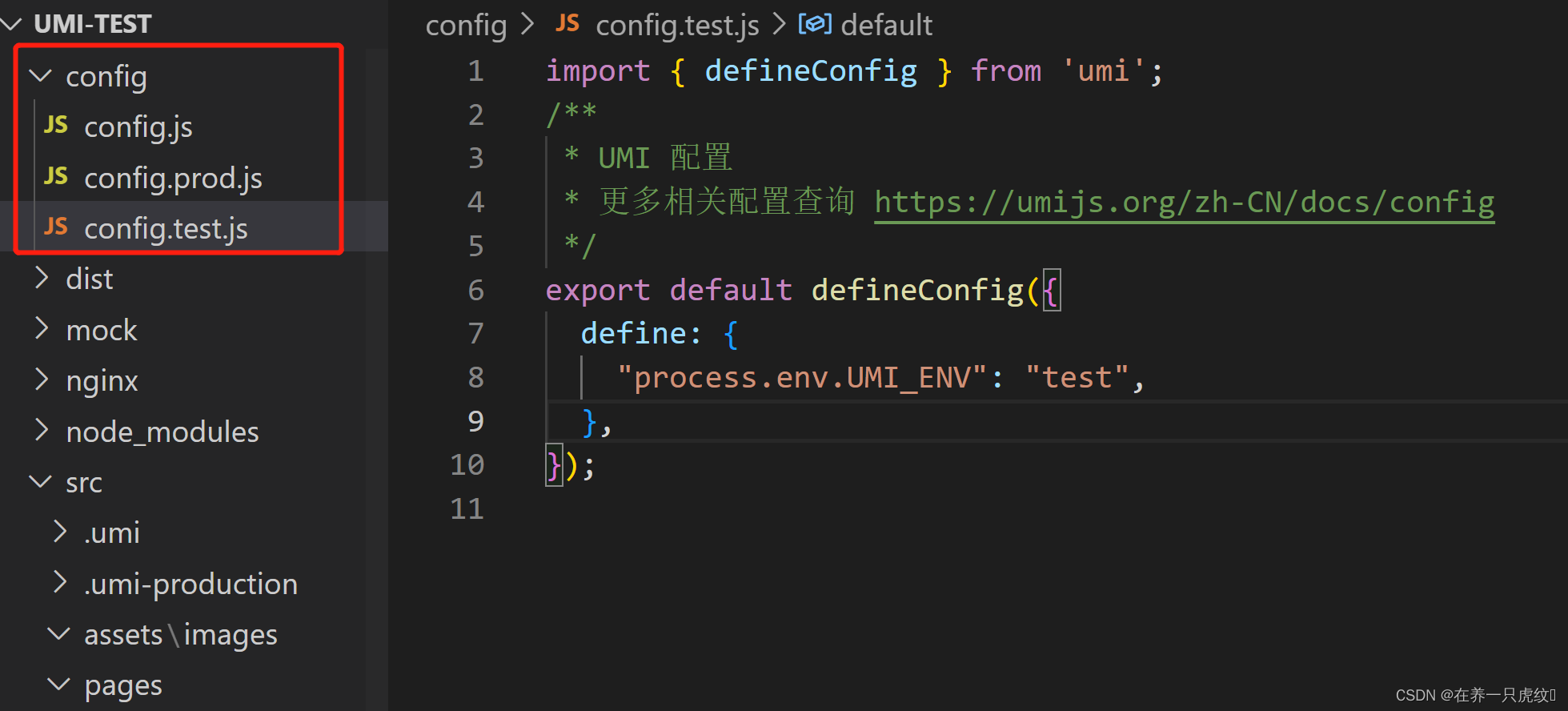Click line number 11 in gutter

[467, 508]
